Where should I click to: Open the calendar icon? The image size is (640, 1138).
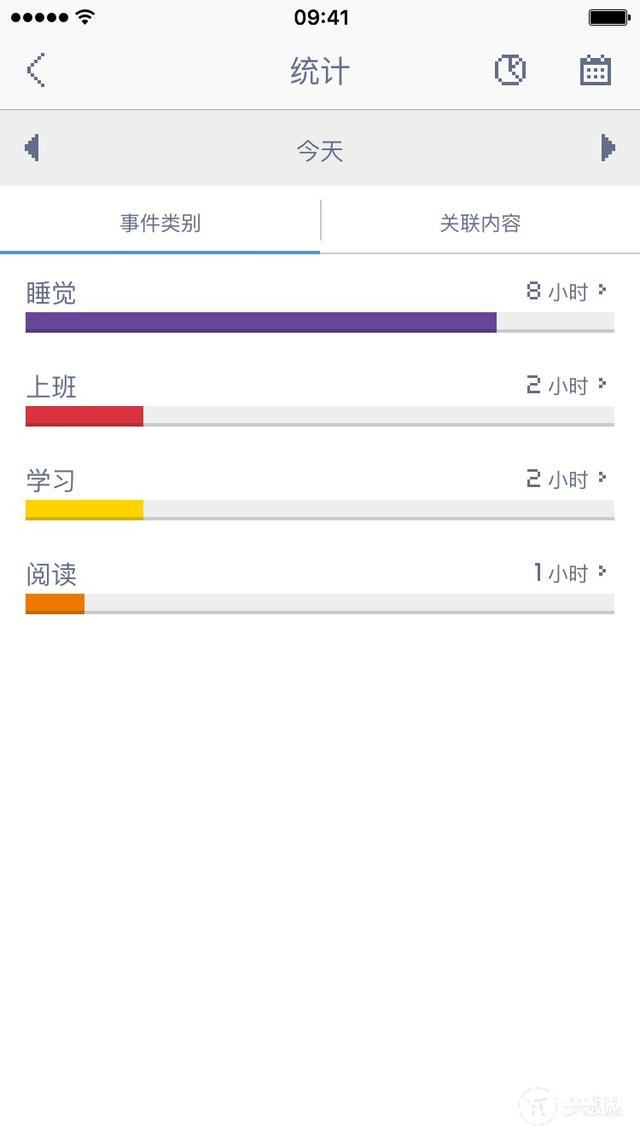(x=596, y=70)
